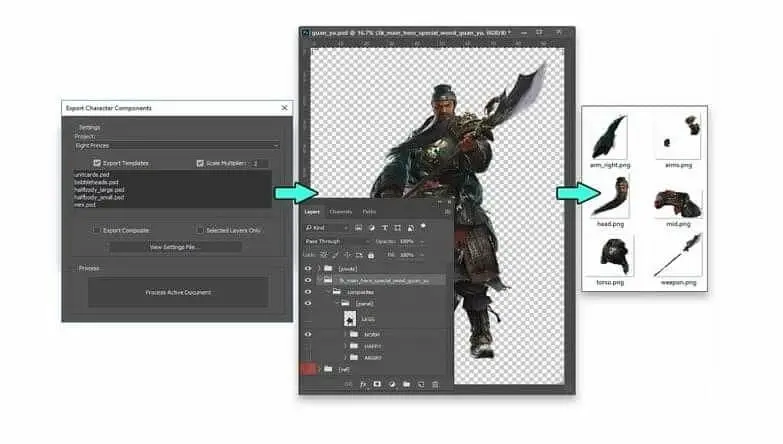Click the Fill percentage field

click(406, 255)
